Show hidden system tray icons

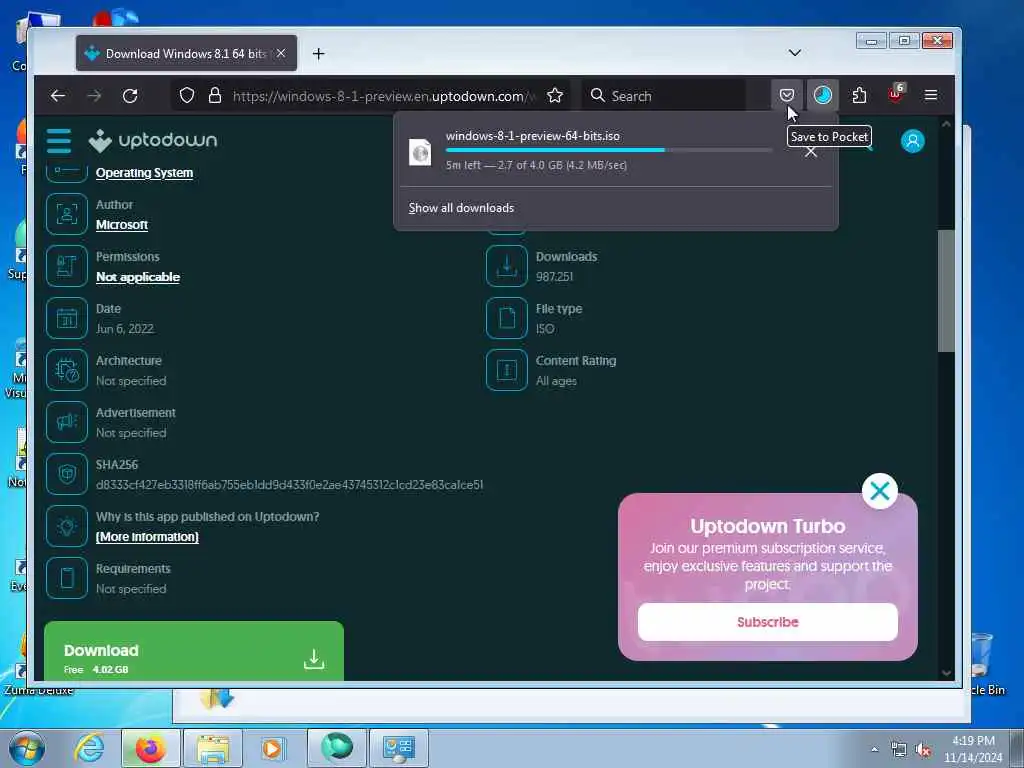click(x=874, y=750)
